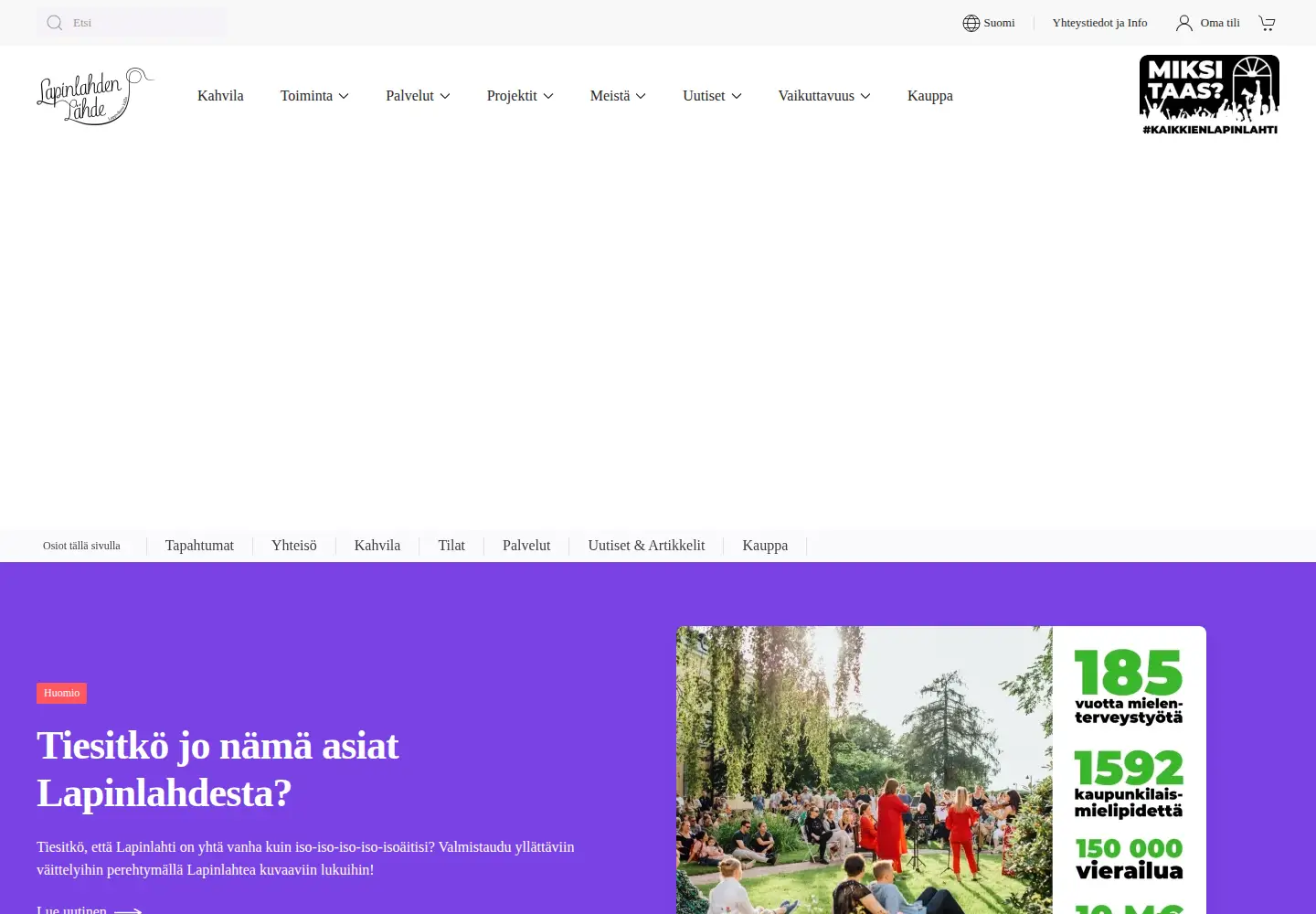Jump to Kahvila in section bar
1316x914 pixels.
point(377,546)
